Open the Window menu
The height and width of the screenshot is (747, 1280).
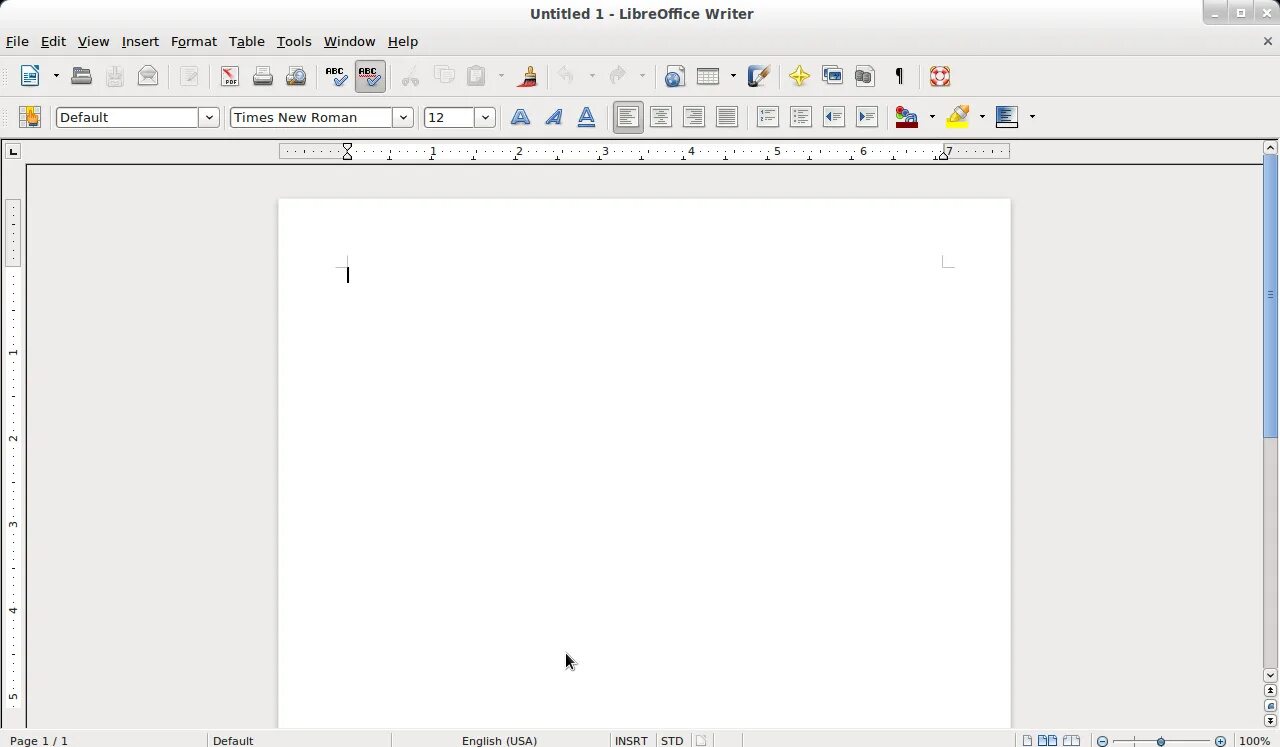(349, 41)
